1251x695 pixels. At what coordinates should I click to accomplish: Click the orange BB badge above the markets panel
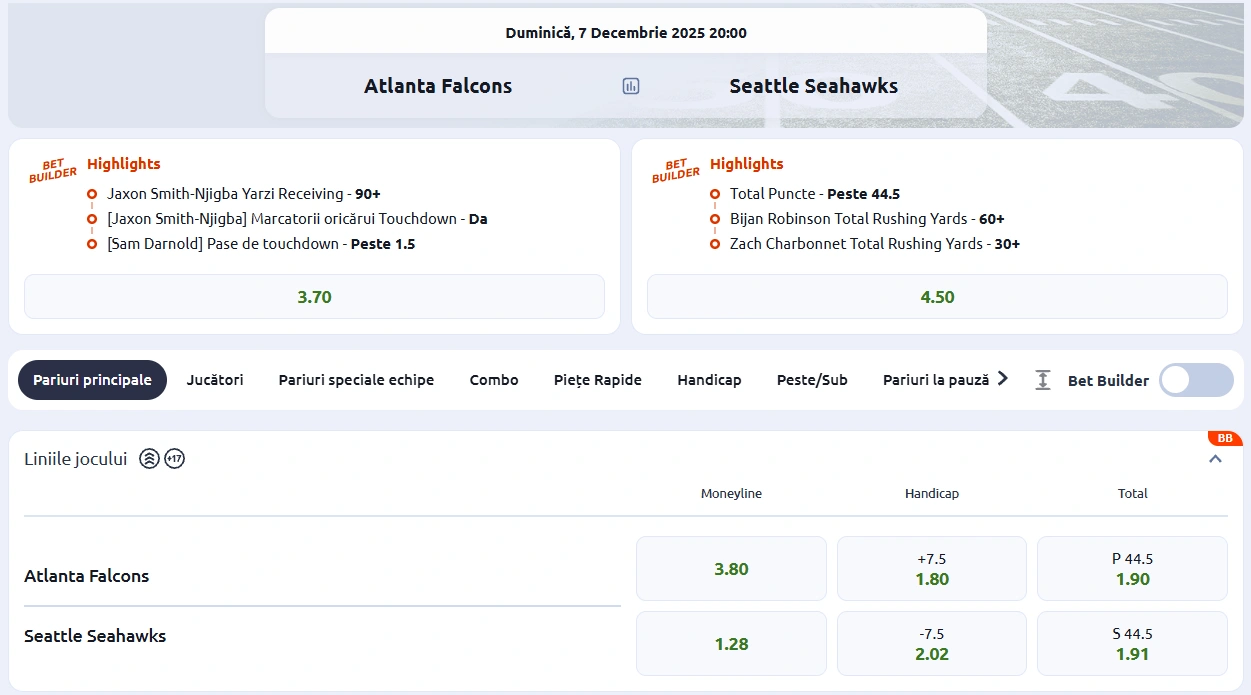(x=1224, y=438)
